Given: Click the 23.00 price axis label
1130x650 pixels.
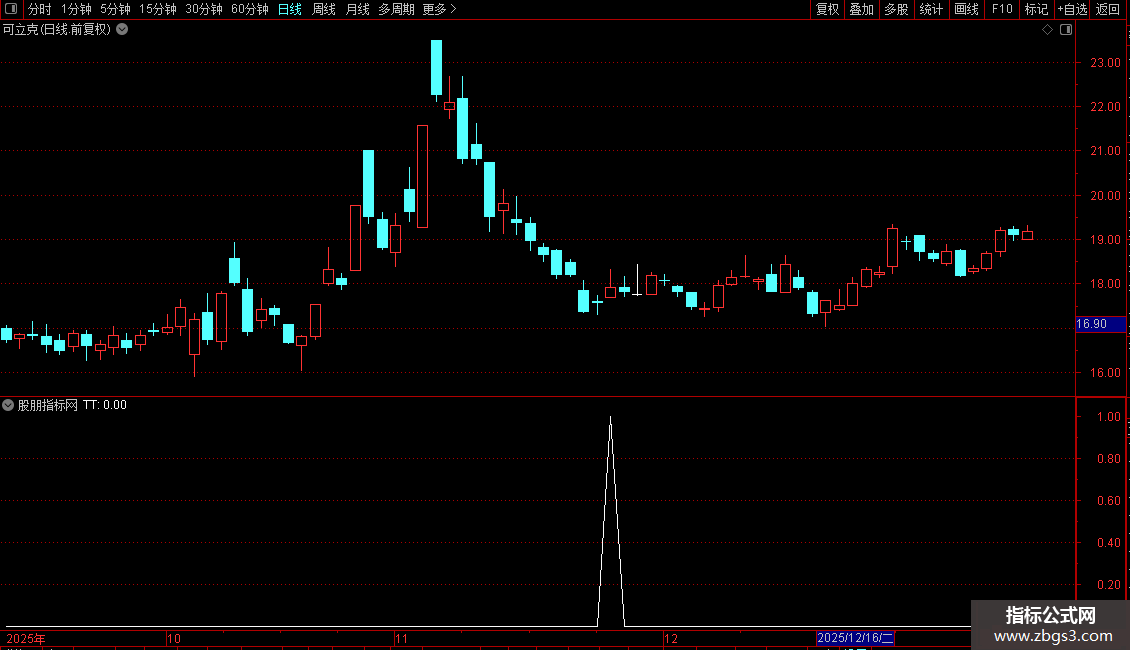Looking at the screenshot, I should point(1105,63).
